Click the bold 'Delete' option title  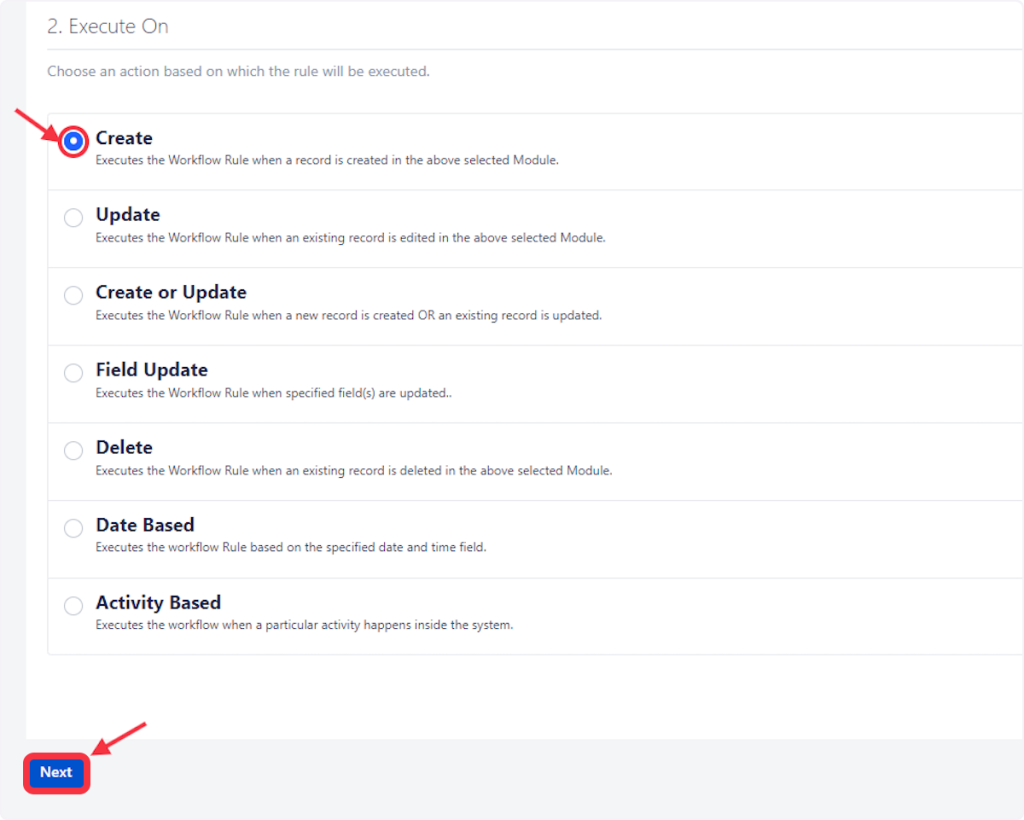(x=124, y=447)
